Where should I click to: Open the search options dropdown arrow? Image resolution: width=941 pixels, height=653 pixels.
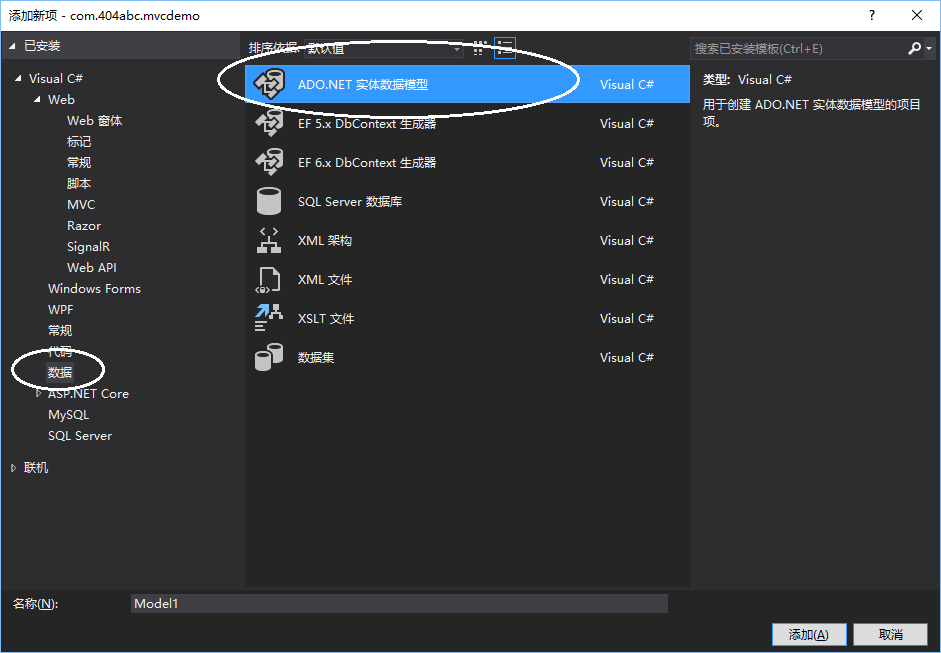click(x=929, y=49)
